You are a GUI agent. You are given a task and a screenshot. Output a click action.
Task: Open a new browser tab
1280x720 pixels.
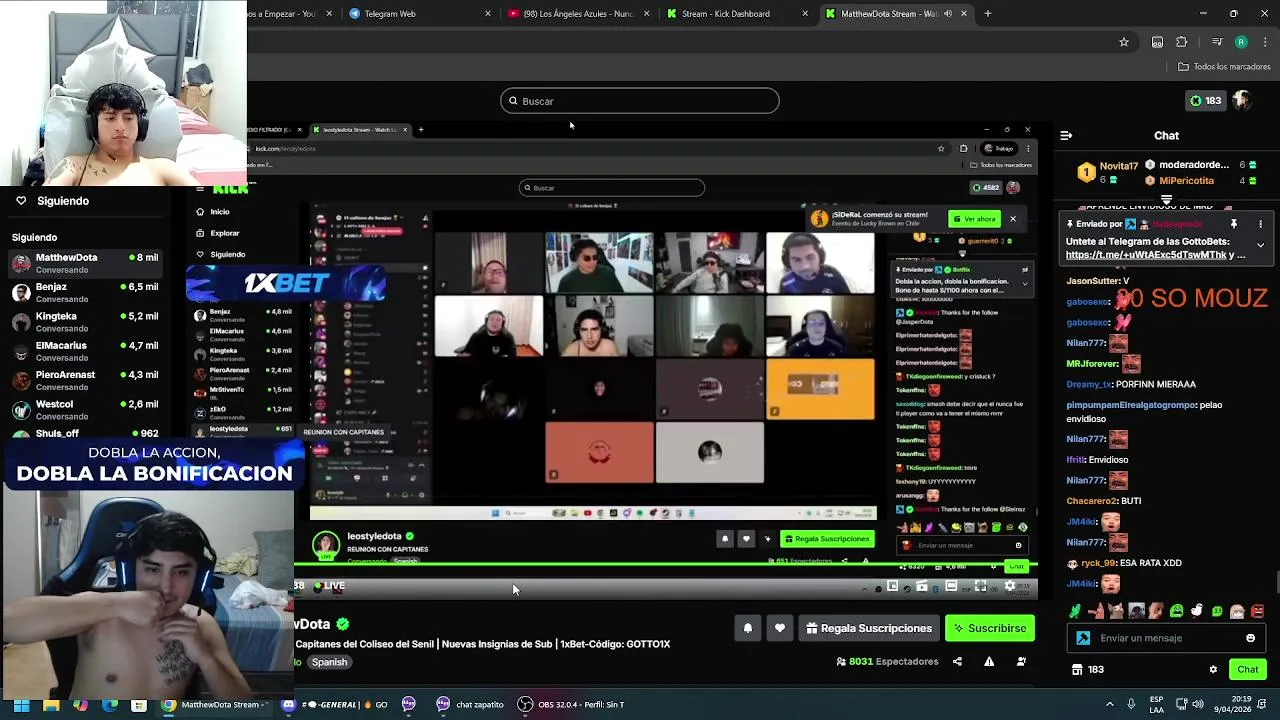pyautogui.click(x=988, y=14)
